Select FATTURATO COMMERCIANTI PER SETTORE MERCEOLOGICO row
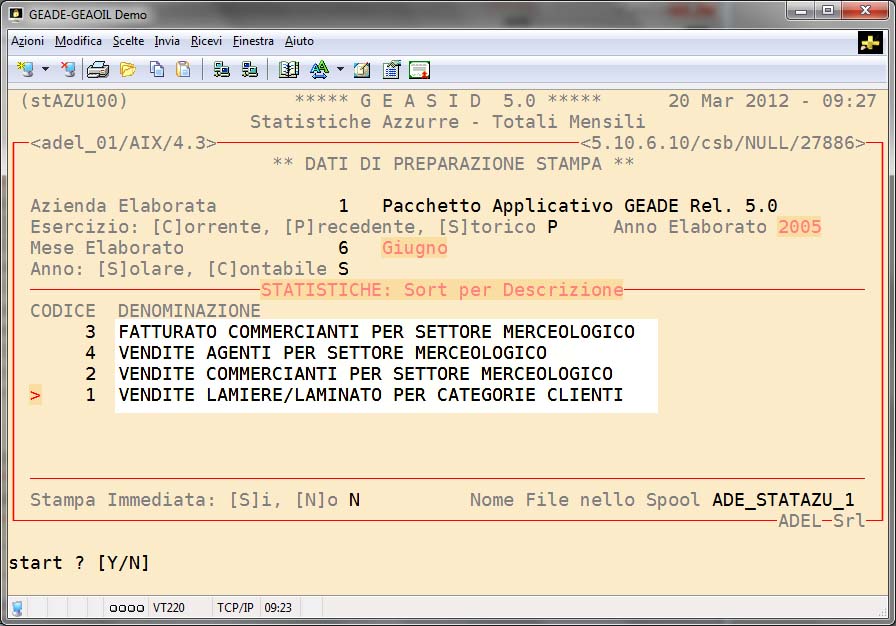Viewport: 896px width, 626px height. (x=376, y=331)
